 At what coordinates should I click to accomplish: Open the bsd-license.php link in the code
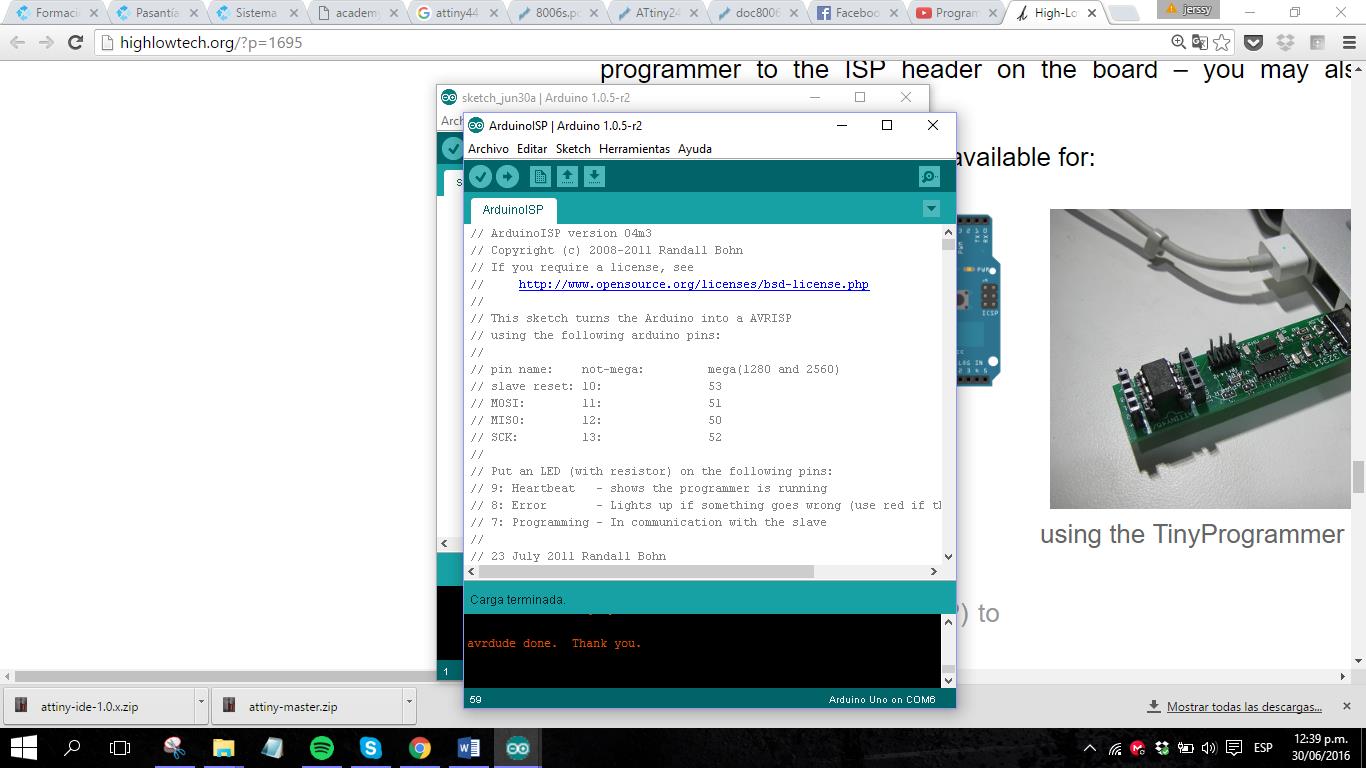pyautogui.click(x=693, y=284)
